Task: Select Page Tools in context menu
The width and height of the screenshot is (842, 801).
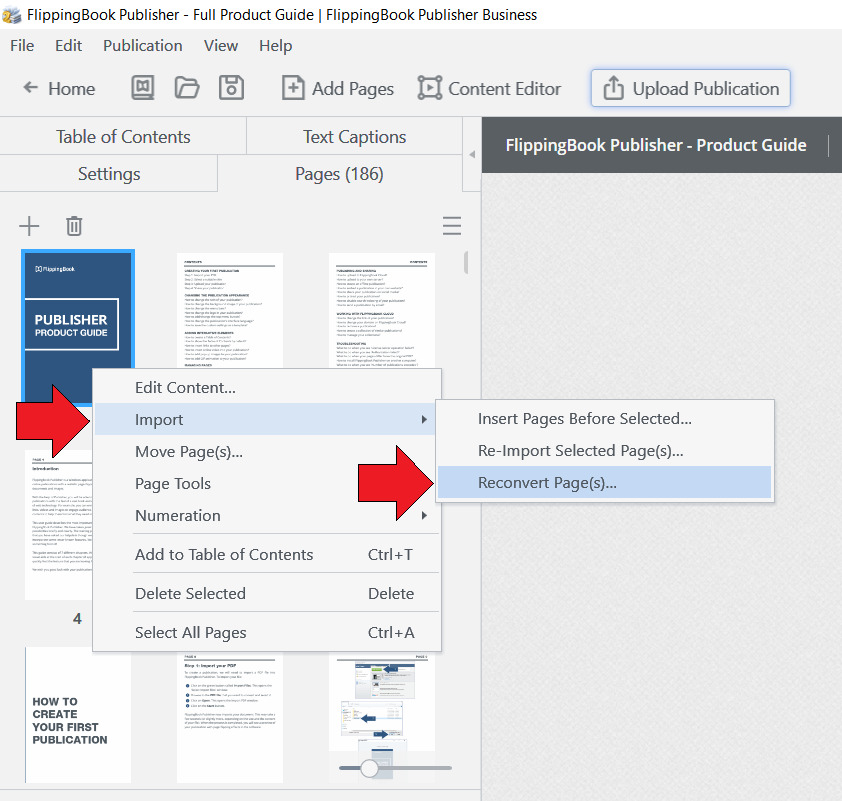Action: [x=267, y=484]
